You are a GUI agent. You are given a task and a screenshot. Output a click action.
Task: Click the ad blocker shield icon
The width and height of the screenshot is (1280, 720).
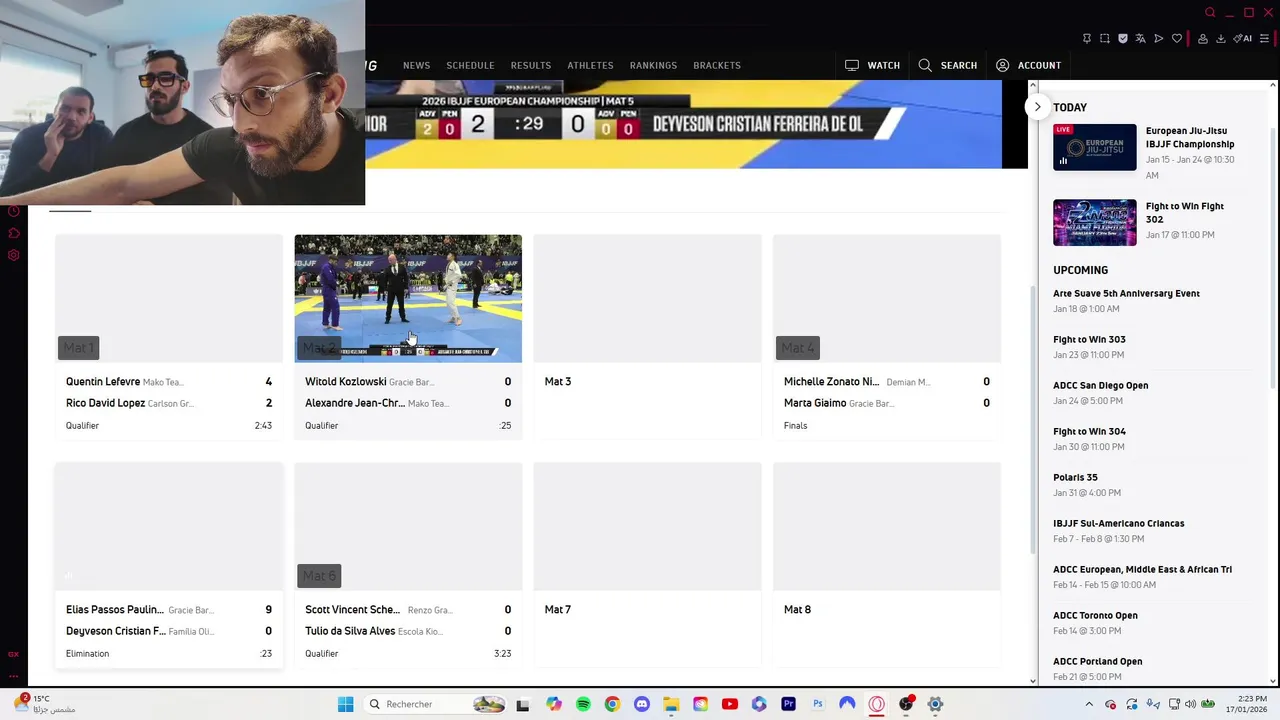tap(1123, 39)
